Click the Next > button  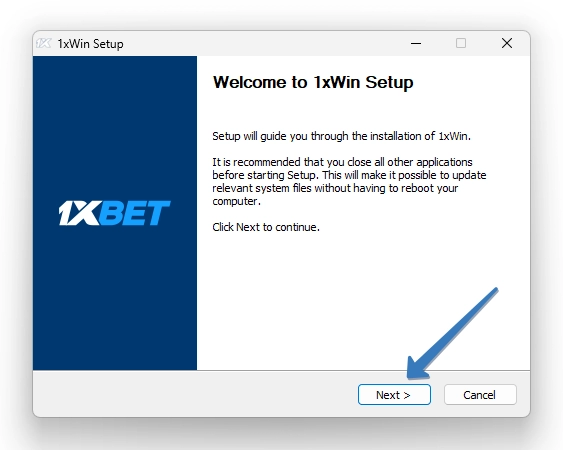pyautogui.click(x=394, y=395)
